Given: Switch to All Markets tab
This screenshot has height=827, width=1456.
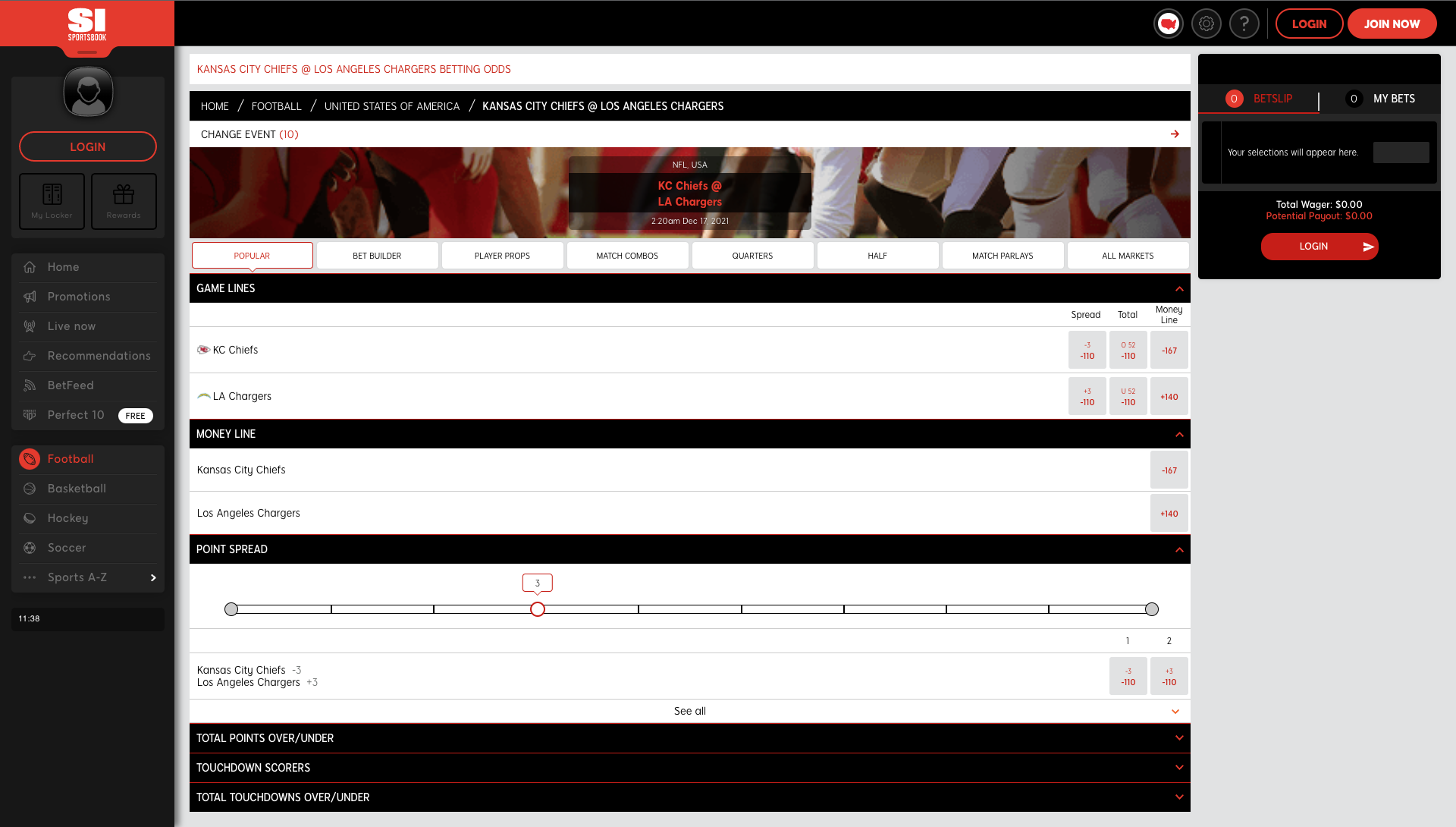Looking at the screenshot, I should [1128, 256].
